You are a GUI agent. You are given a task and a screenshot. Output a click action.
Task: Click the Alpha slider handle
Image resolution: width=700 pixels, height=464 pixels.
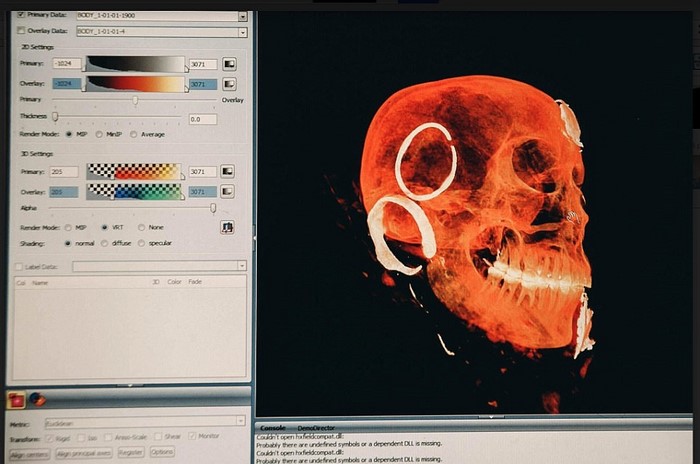click(x=212, y=208)
